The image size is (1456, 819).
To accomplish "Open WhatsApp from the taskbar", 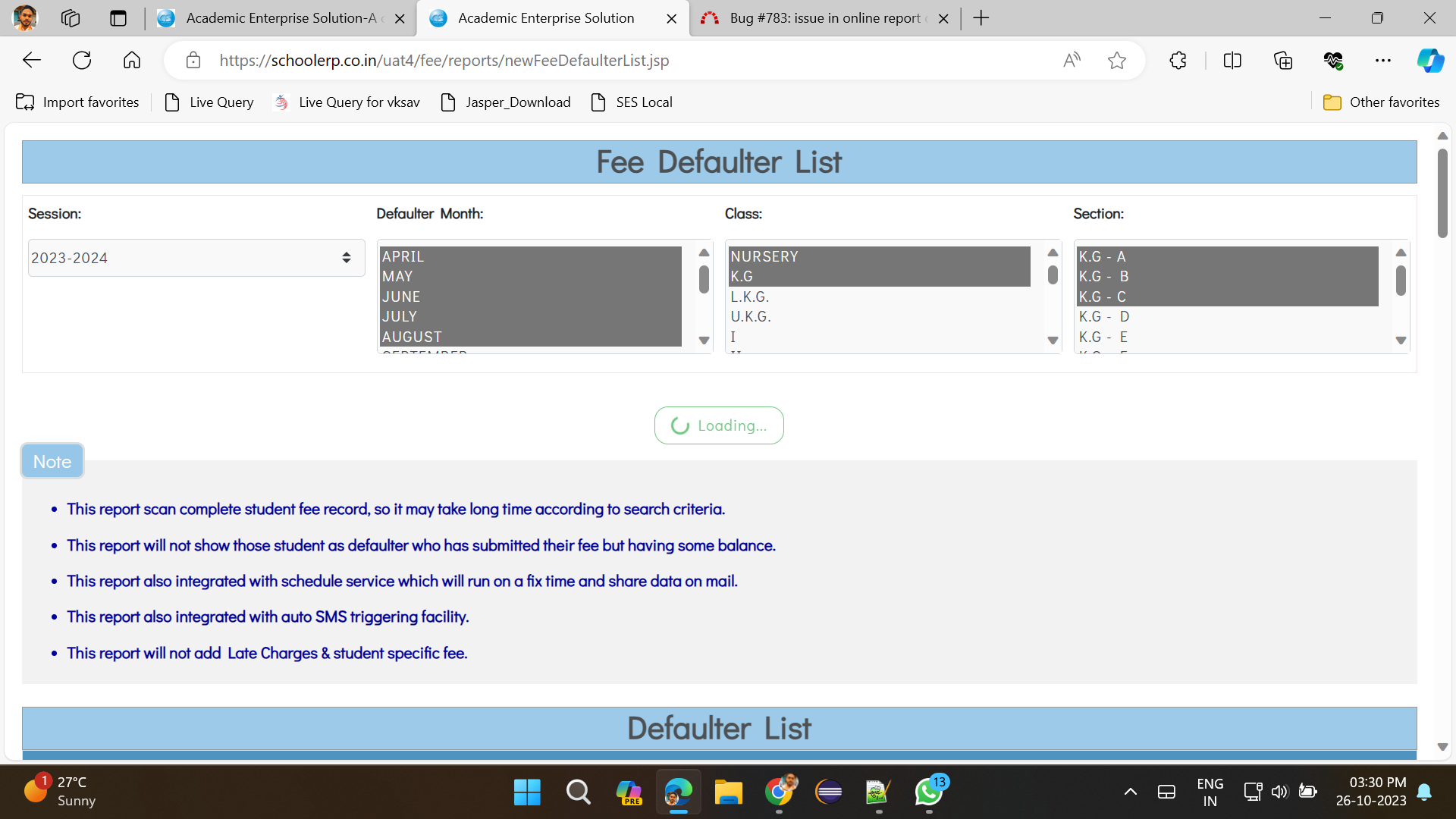I will tap(929, 792).
